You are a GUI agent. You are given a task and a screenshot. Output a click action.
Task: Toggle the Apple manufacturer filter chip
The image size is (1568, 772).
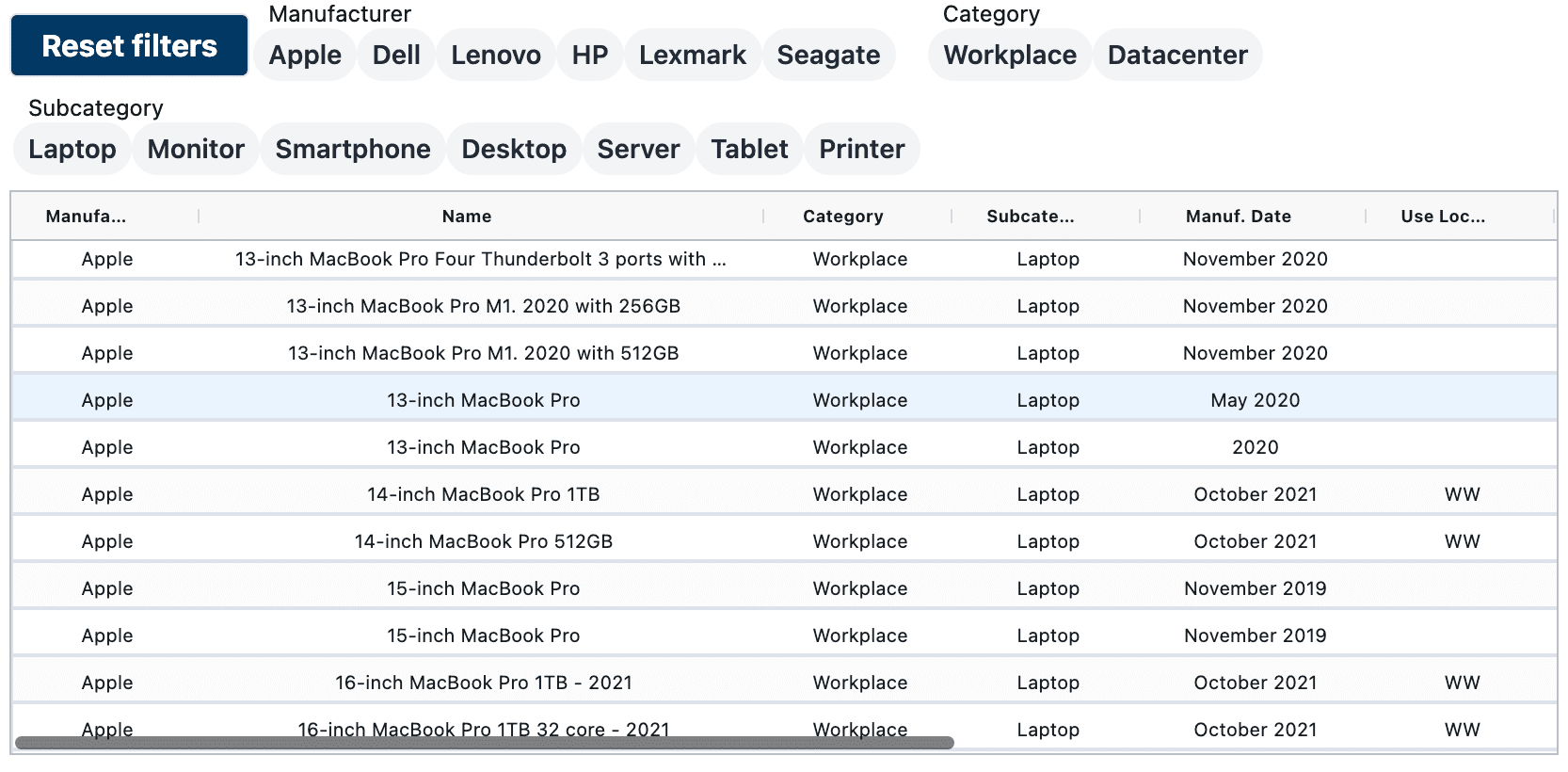[x=305, y=55]
